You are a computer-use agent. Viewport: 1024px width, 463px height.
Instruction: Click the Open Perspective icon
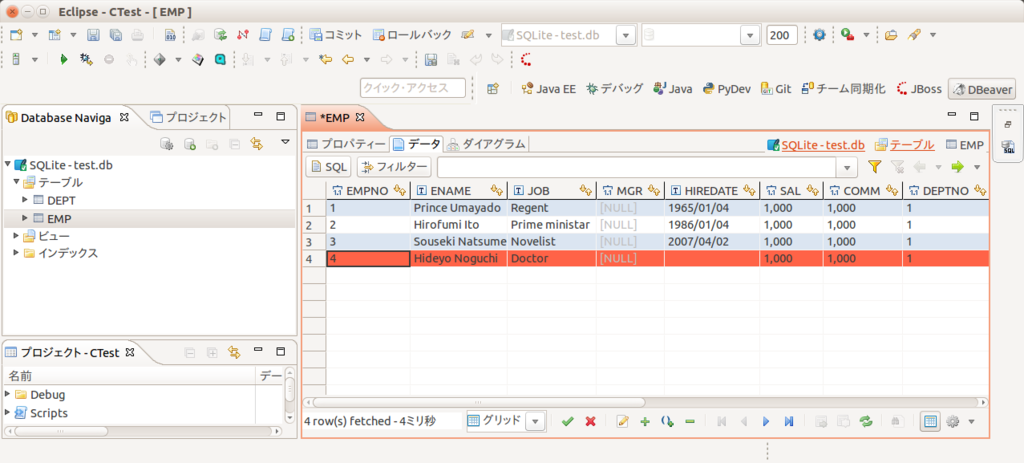coord(493,89)
